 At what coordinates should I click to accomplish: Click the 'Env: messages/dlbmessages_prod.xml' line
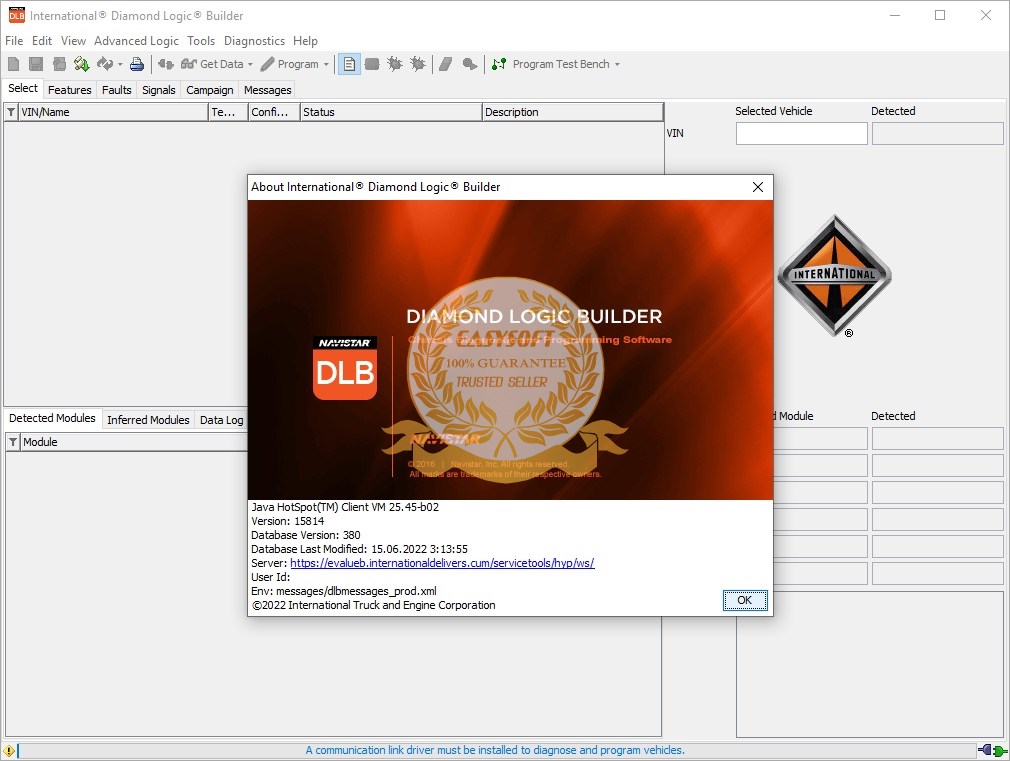tap(344, 591)
